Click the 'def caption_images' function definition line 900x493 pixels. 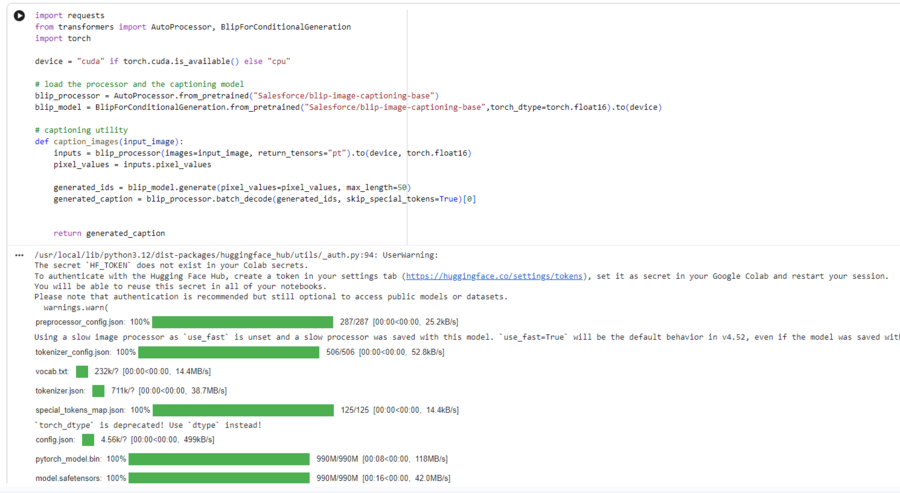(x=110, y=142)
